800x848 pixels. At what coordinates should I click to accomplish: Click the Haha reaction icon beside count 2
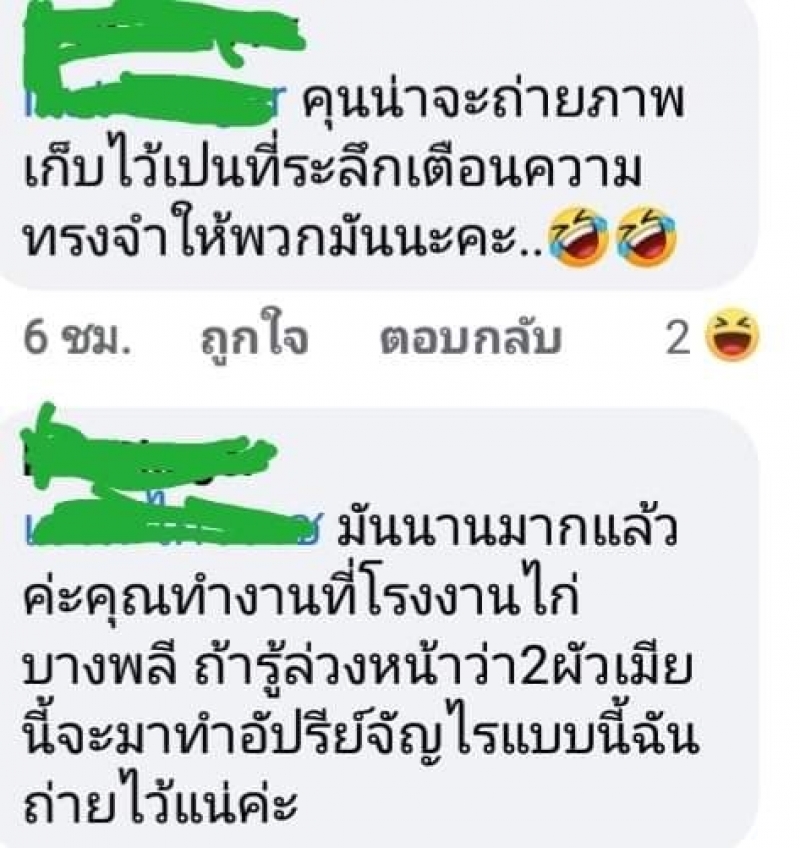point(732,335)
